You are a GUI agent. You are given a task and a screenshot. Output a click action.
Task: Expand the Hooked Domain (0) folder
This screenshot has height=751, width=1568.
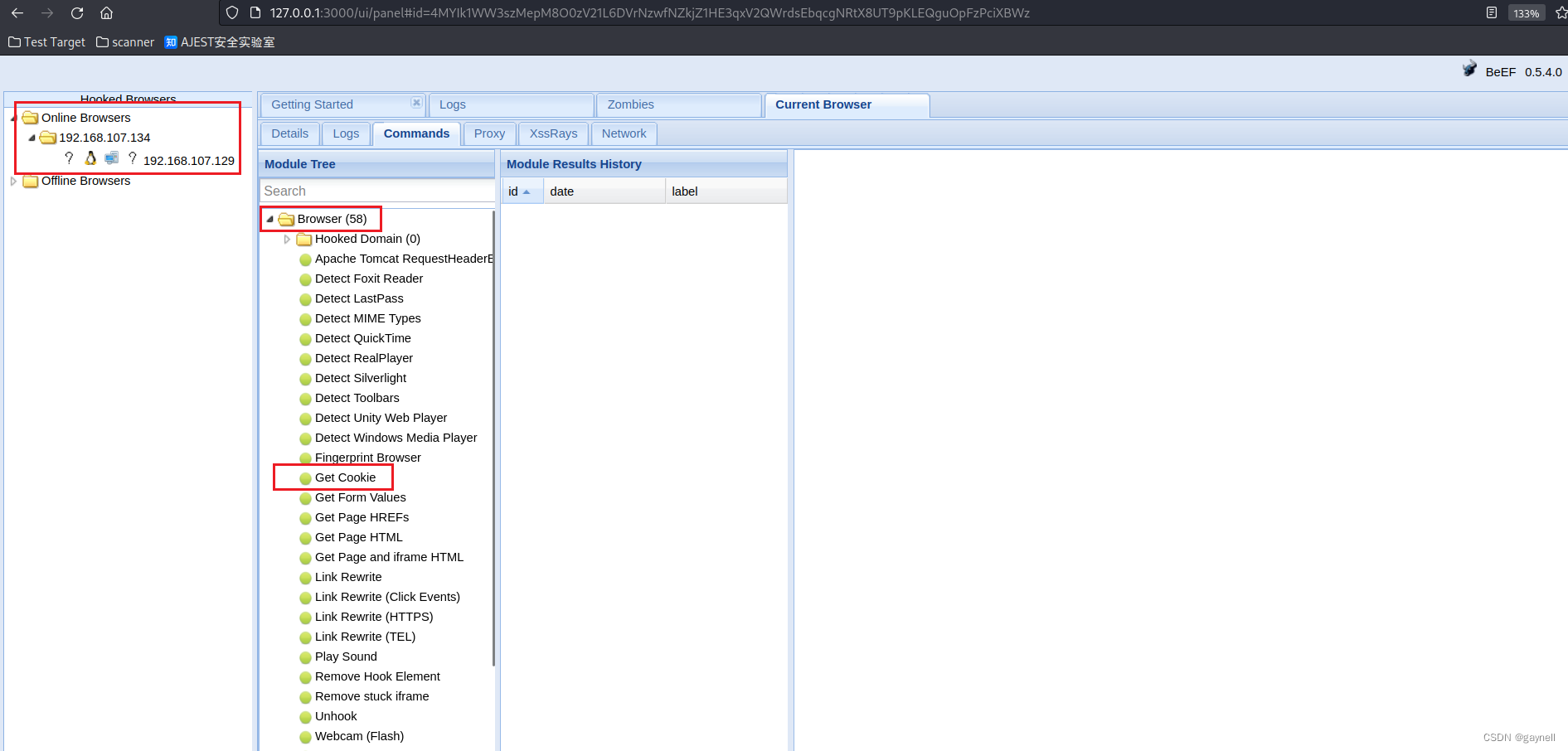coord(287,239)
